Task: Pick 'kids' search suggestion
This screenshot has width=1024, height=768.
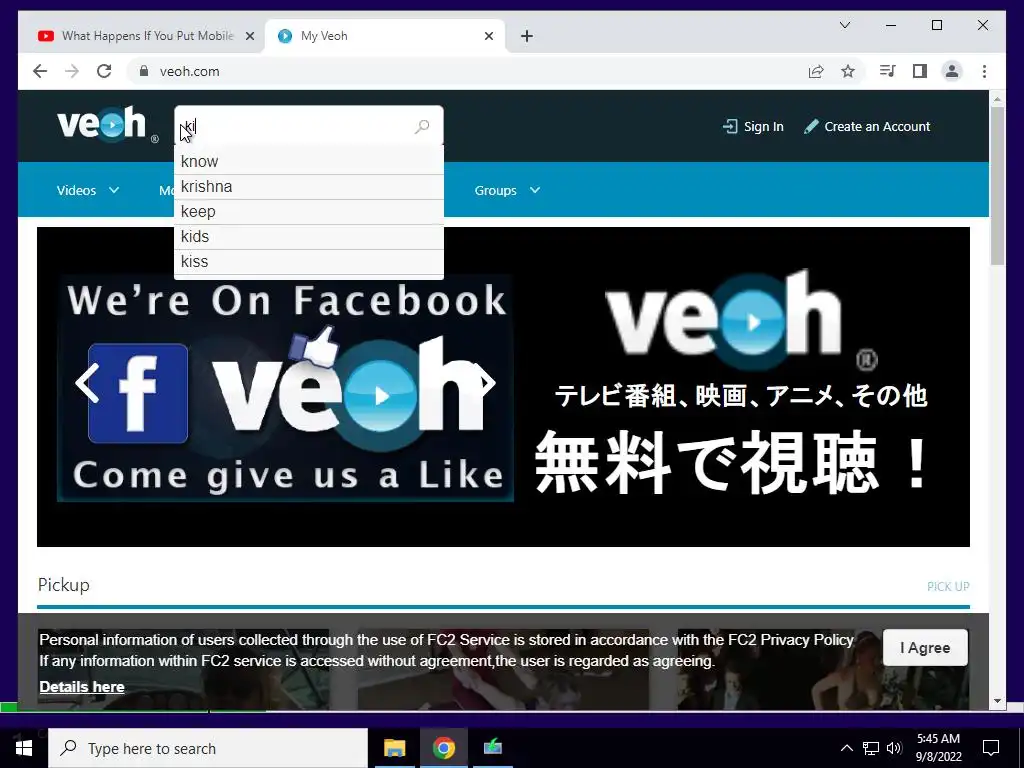Action: pyautogui.click(x=309, y=236)
